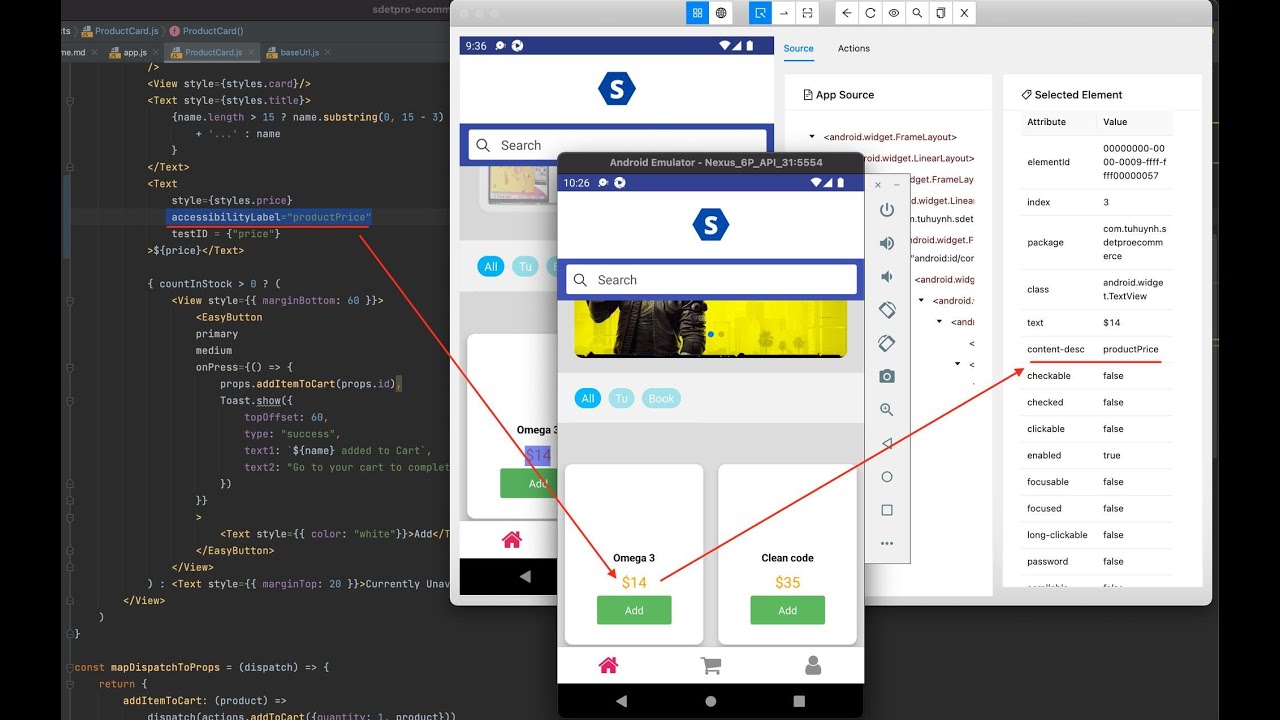Image resolution: width=1280 pixels, height=720 pixels.
Task: Switch to Actions tab in Appium Inspector
Action: [854, 48]
